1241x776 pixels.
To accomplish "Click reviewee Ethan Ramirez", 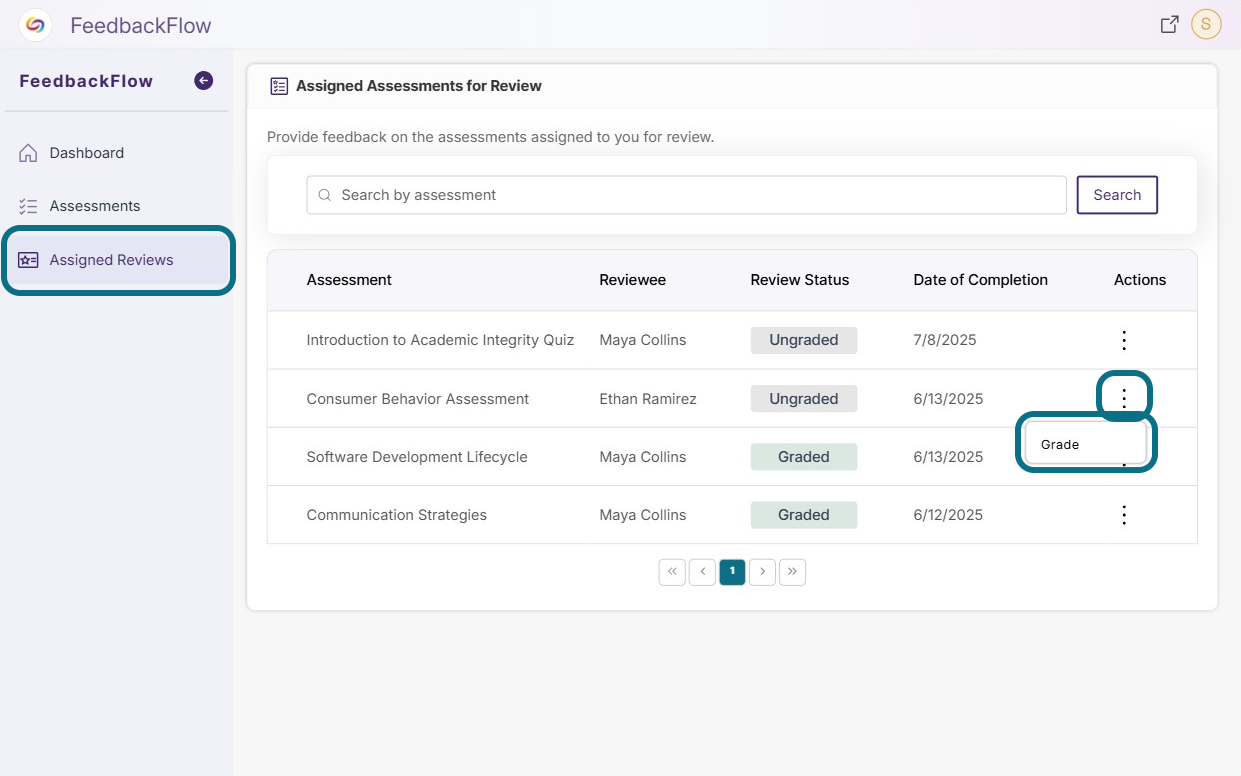I will point(648,399).
